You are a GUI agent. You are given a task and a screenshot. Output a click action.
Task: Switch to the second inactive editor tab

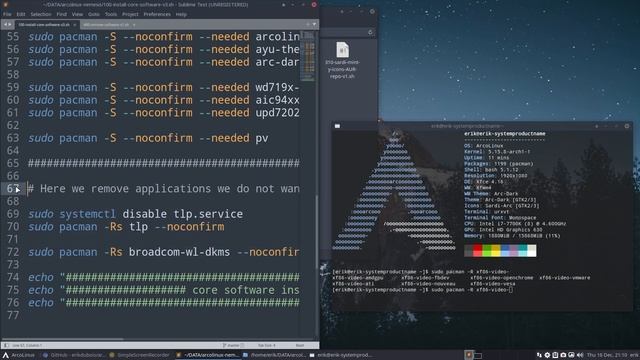106,25
